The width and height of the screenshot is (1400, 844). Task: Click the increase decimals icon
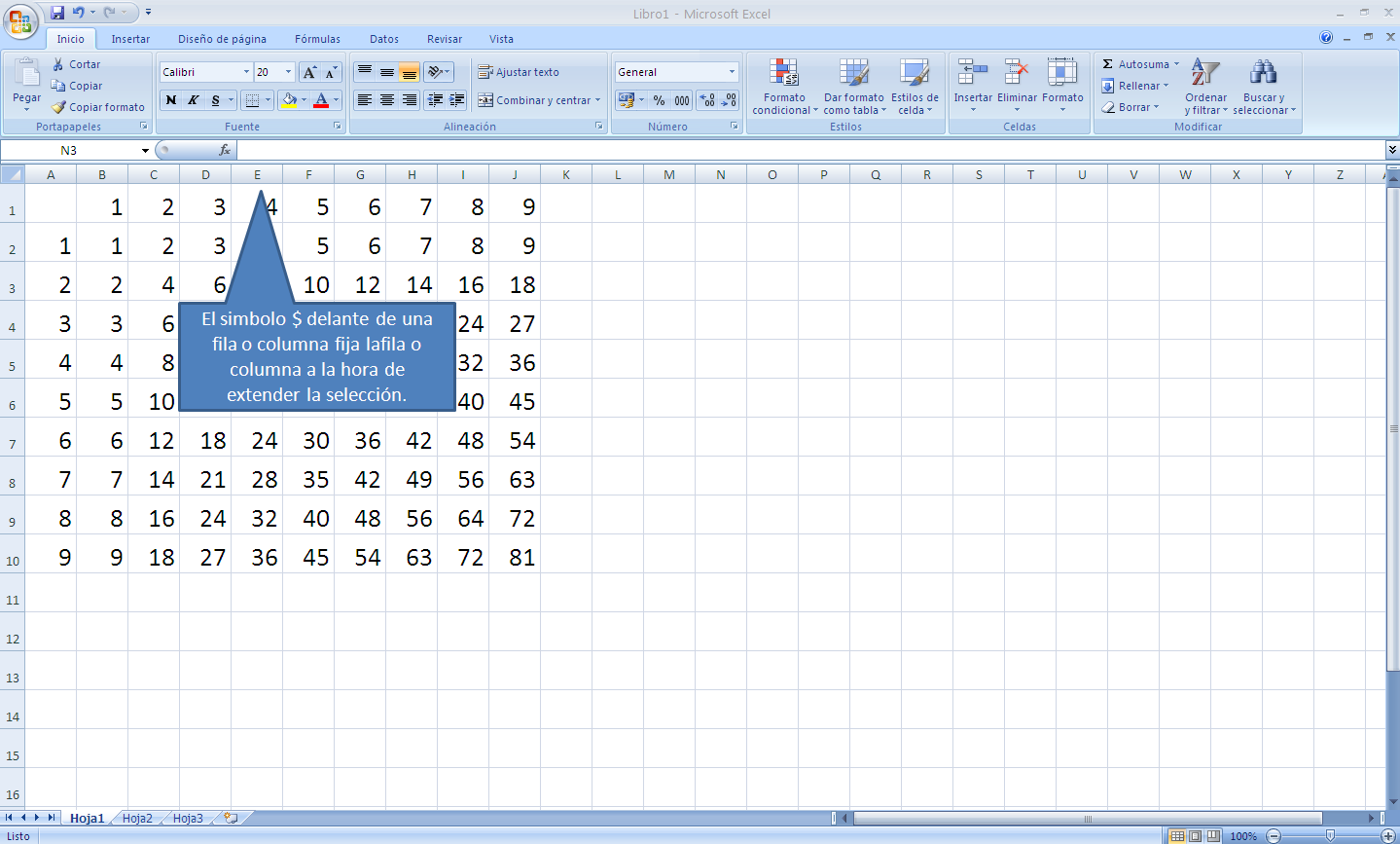[708, 100]
